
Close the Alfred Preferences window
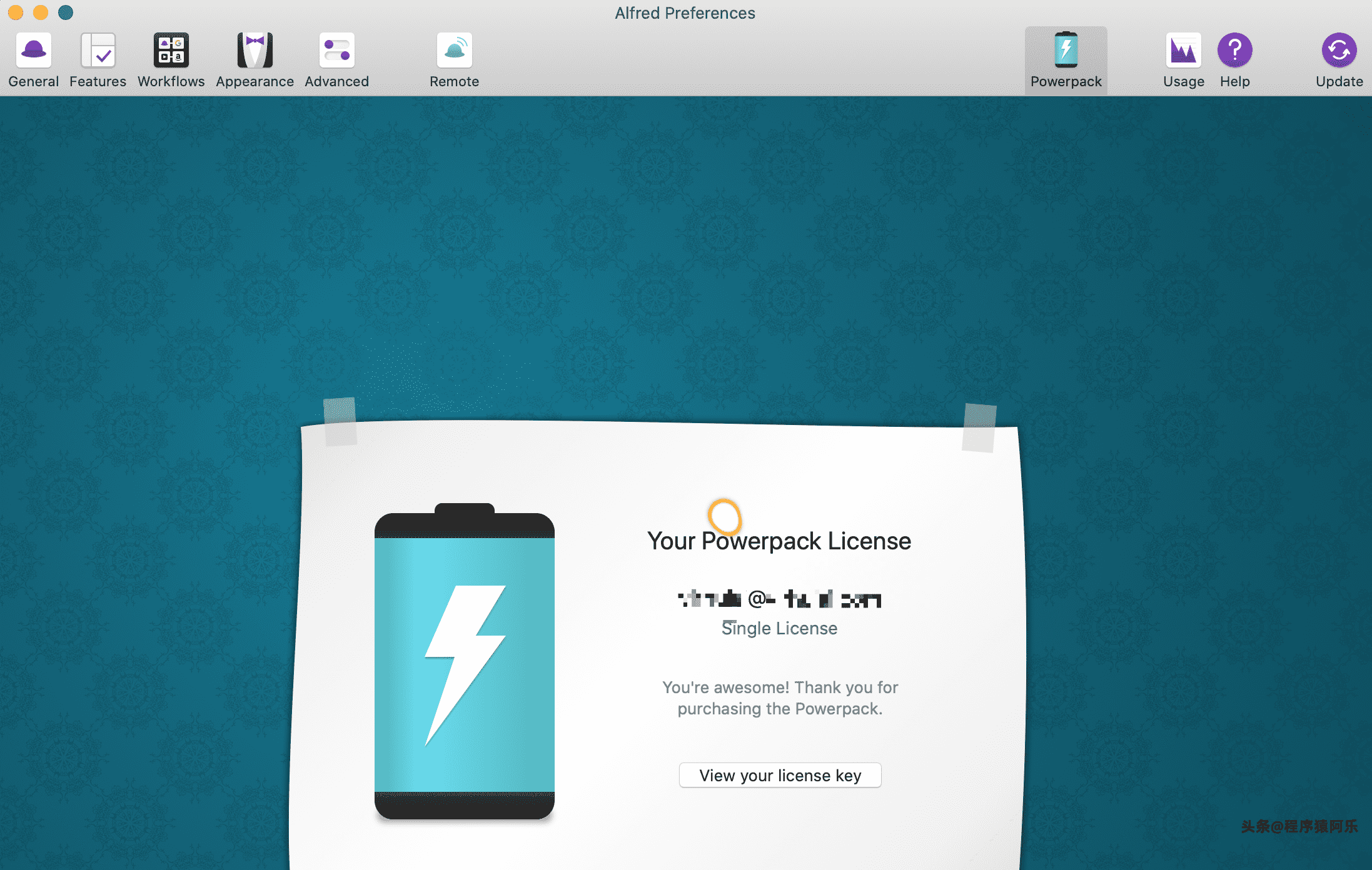pos(16,12)
